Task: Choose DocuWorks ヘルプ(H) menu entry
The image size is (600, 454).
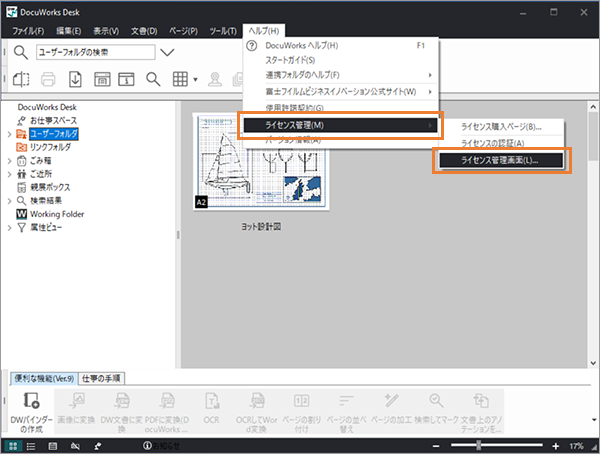Action: [x=341, y=46]
